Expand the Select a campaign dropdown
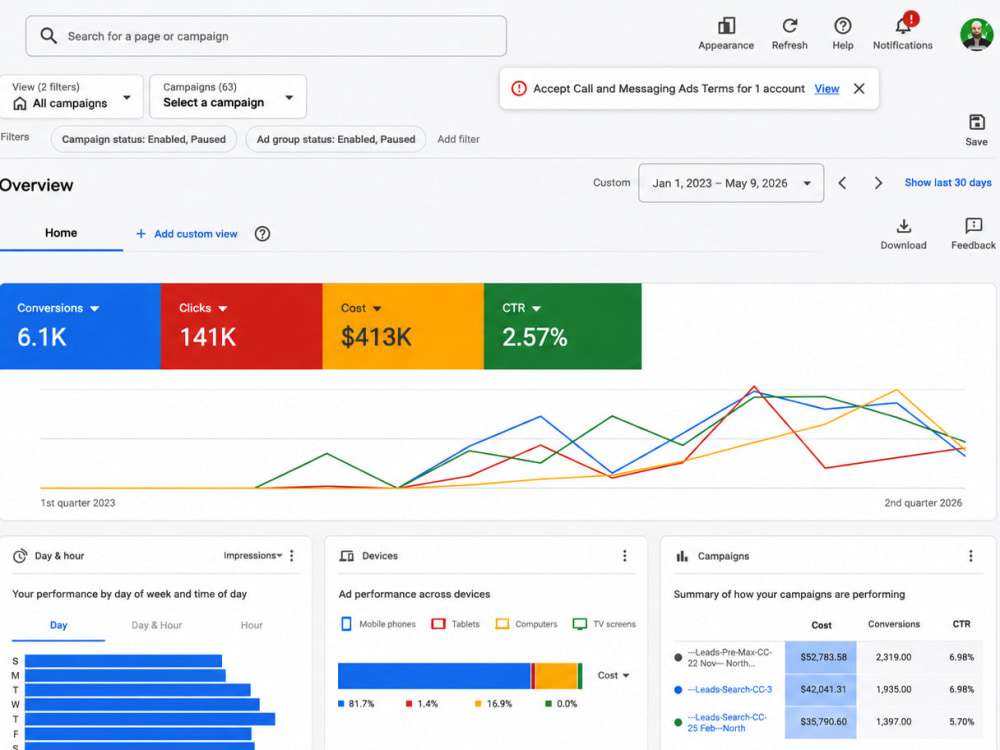This screenshot has height=750, width=1000. tap(228, 96)
